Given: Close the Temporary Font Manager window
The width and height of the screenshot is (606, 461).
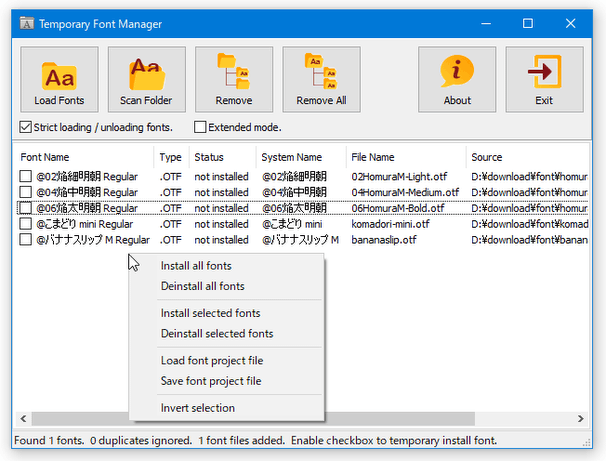Looking at the screenshot, I should point(570,24).
